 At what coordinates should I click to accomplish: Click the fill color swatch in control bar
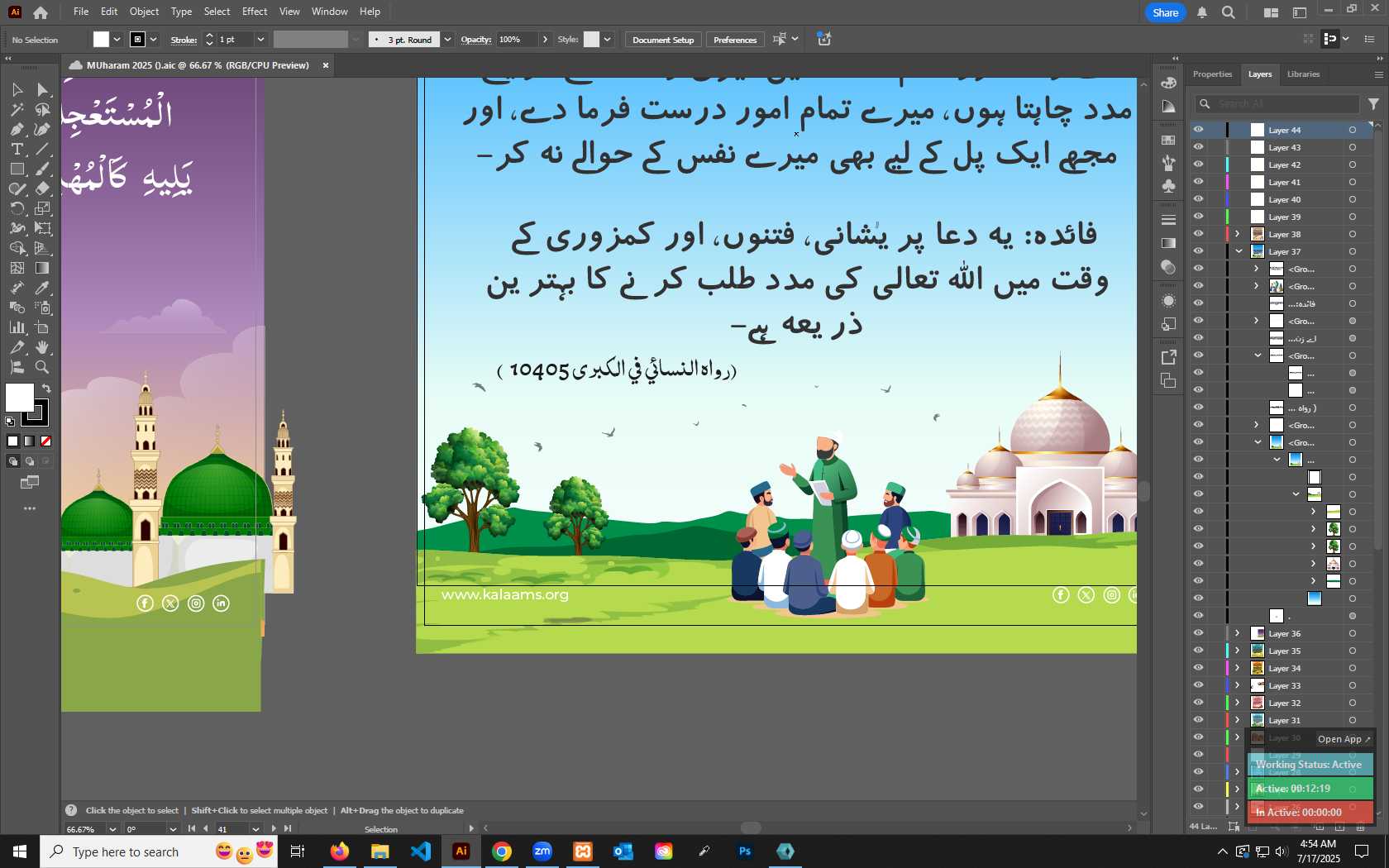pyautogui.click(x=101, y=40)
